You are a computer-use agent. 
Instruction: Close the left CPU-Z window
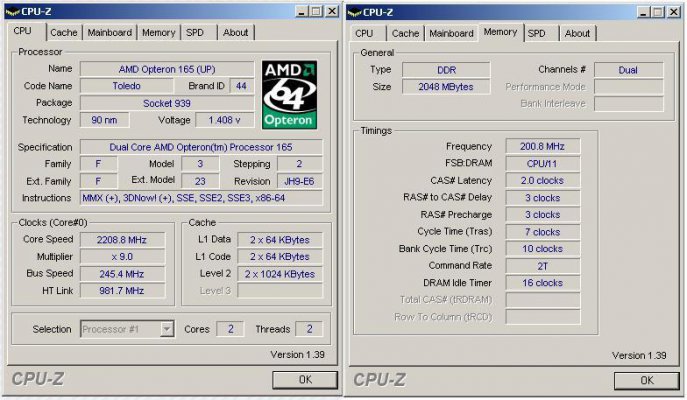point(333,11)
